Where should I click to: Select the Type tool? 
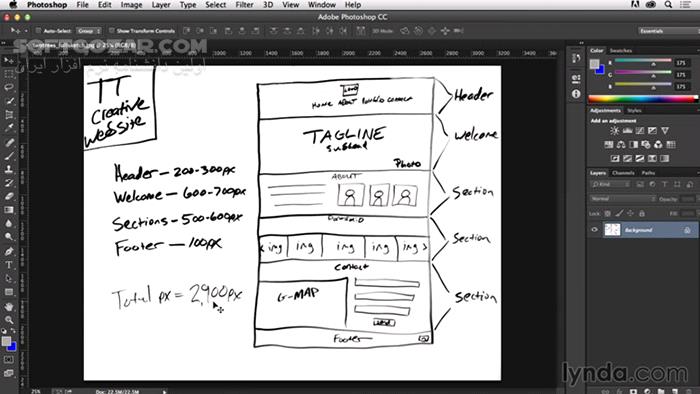(9, 265)
